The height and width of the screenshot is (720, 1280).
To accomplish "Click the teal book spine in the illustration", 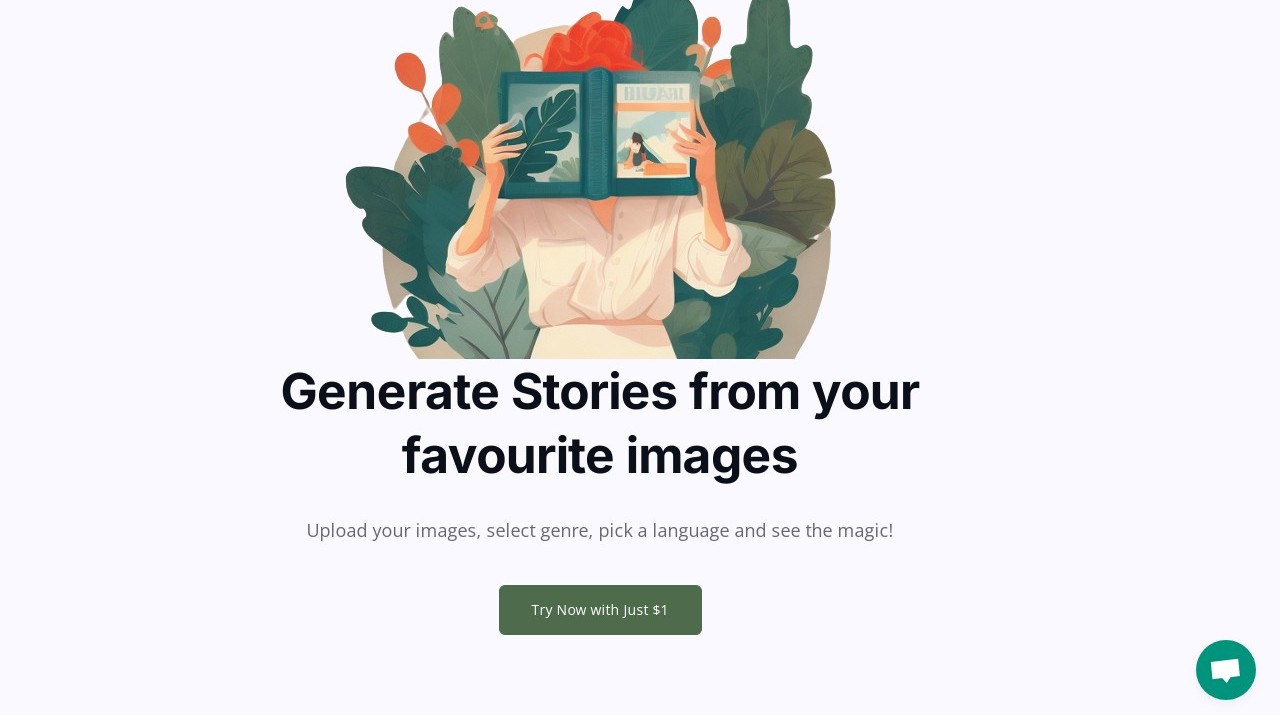I will 597,133.
